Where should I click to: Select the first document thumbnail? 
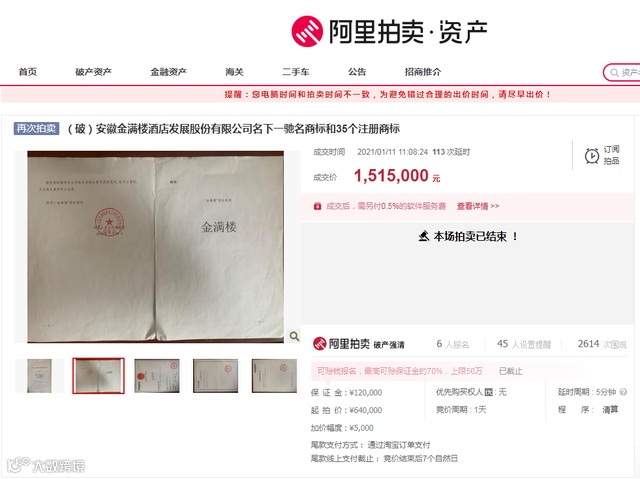pyautogui.click(x=40, y=376)
